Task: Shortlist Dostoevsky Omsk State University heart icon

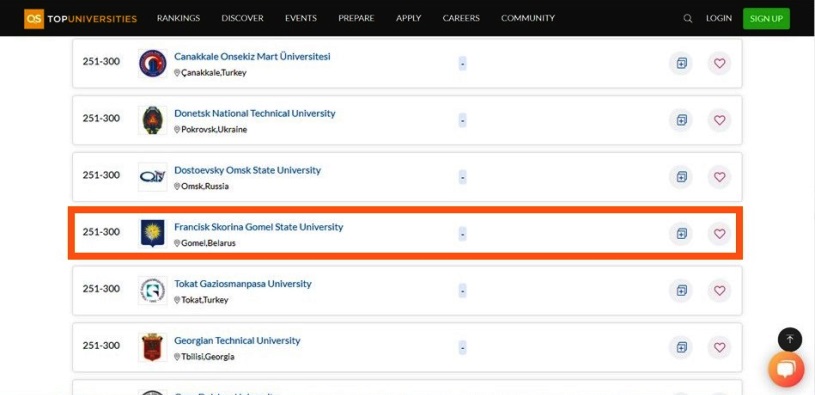Action: click(x=719, y=177)
